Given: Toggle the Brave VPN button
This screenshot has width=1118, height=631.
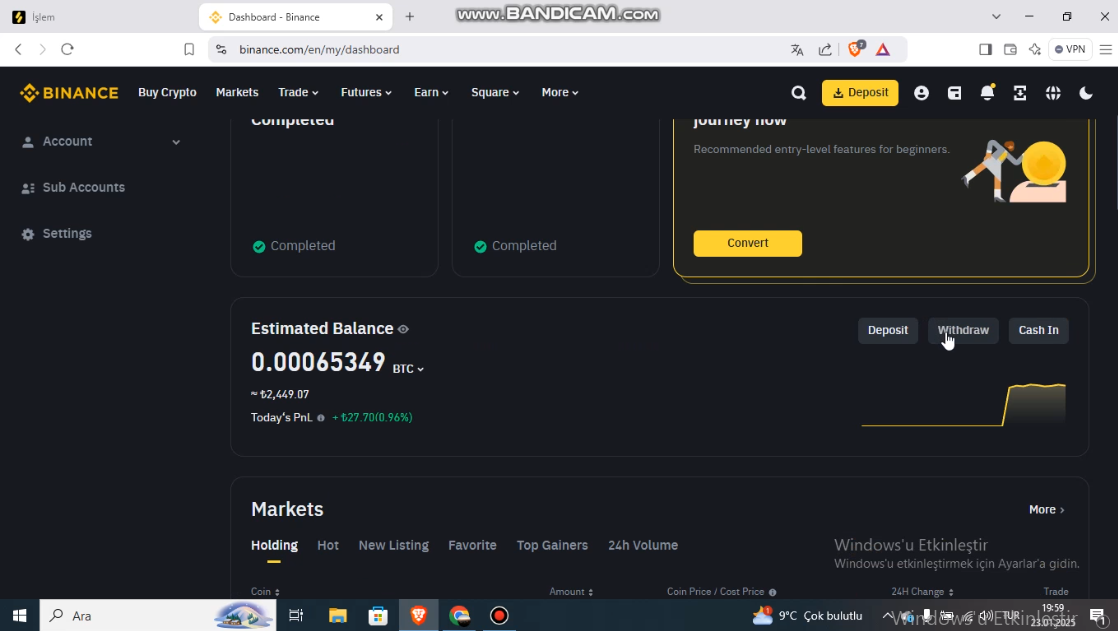Looking at the screenshot, I should pyautogui.click(x=1069, y=49).
